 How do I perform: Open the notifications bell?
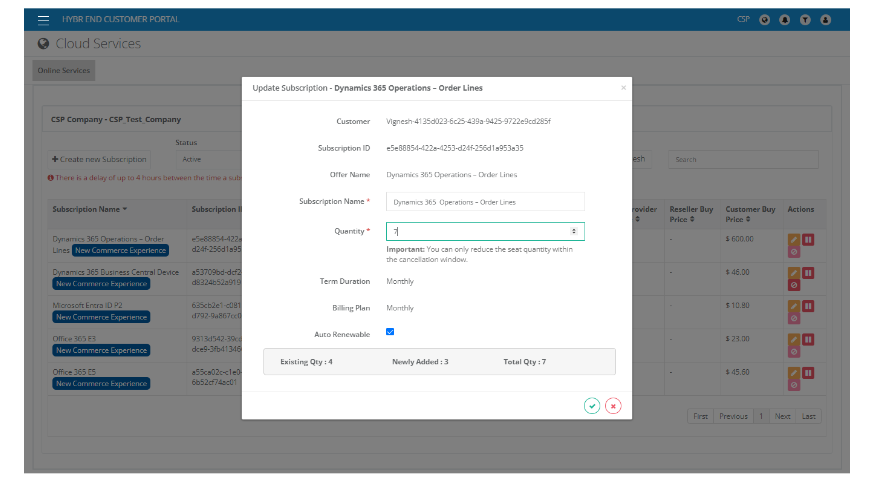click(784, 20)
